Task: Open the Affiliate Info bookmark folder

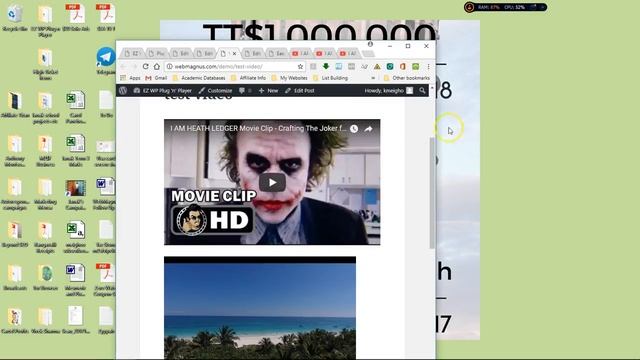Action: tap(248, 78)
